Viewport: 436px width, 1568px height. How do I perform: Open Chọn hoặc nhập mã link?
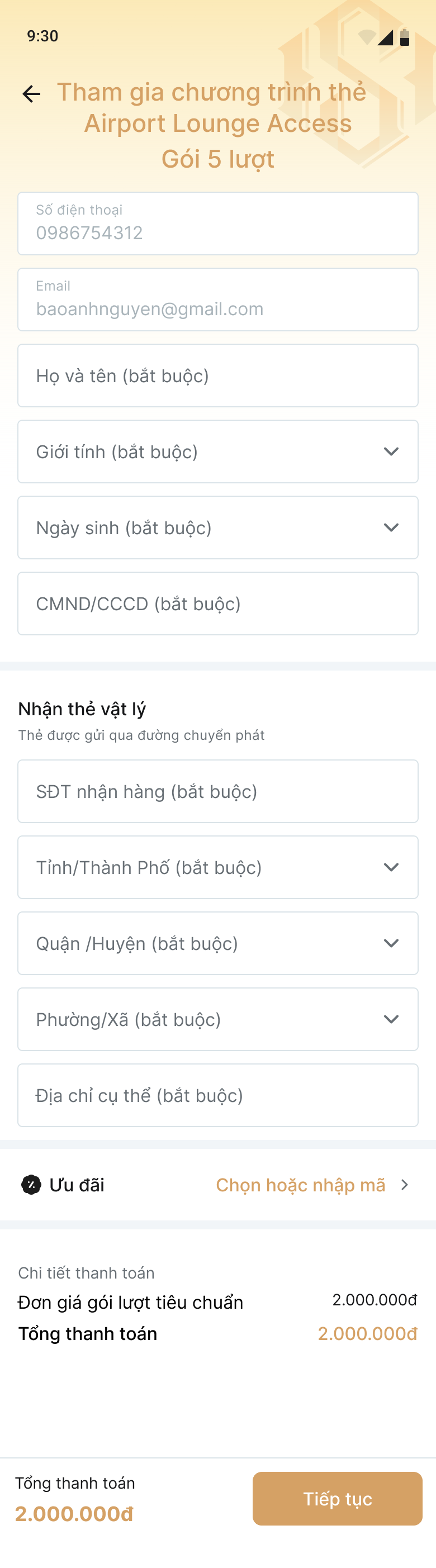point(301,1185)
